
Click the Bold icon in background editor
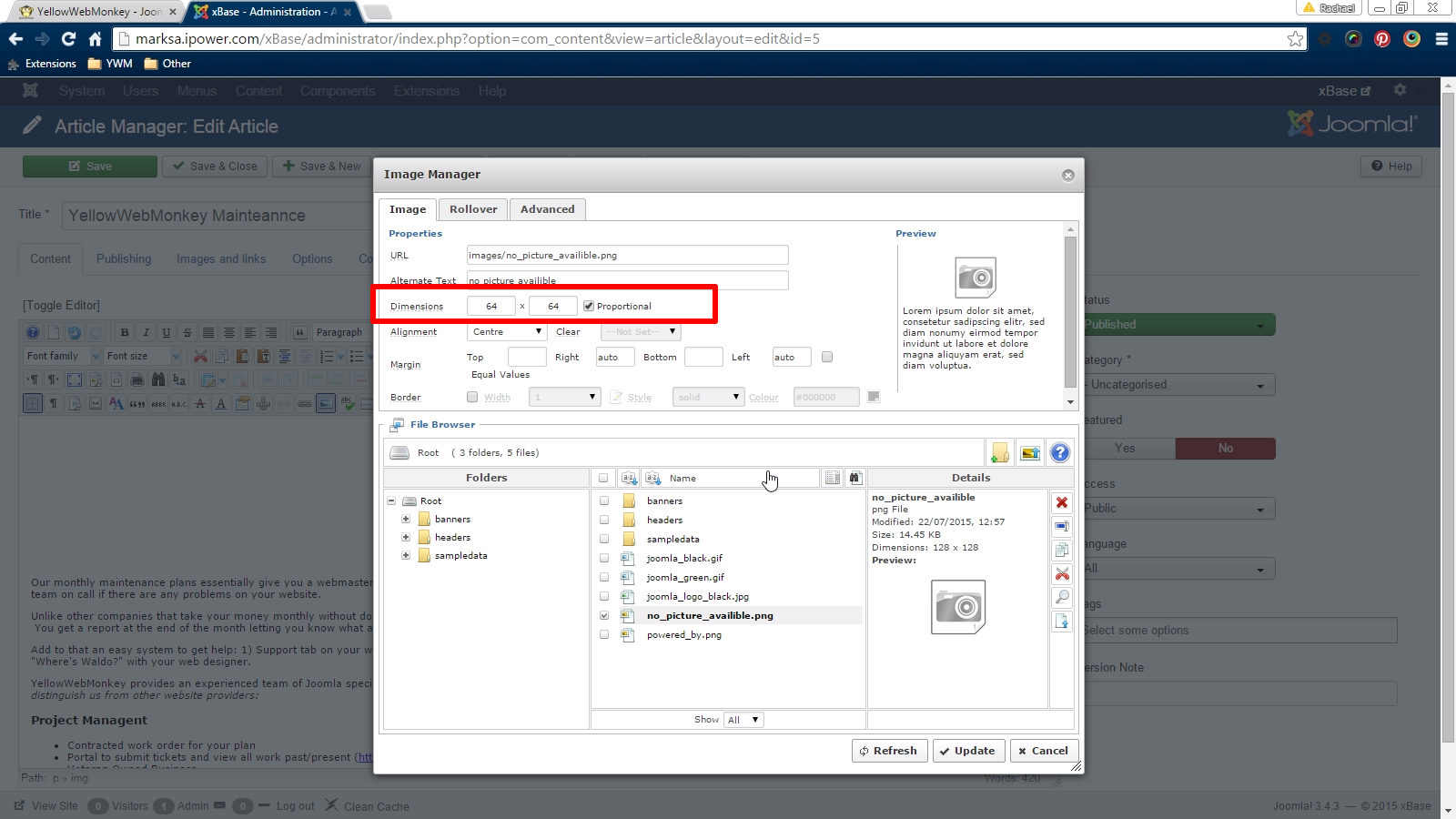(x=125, y=332)
